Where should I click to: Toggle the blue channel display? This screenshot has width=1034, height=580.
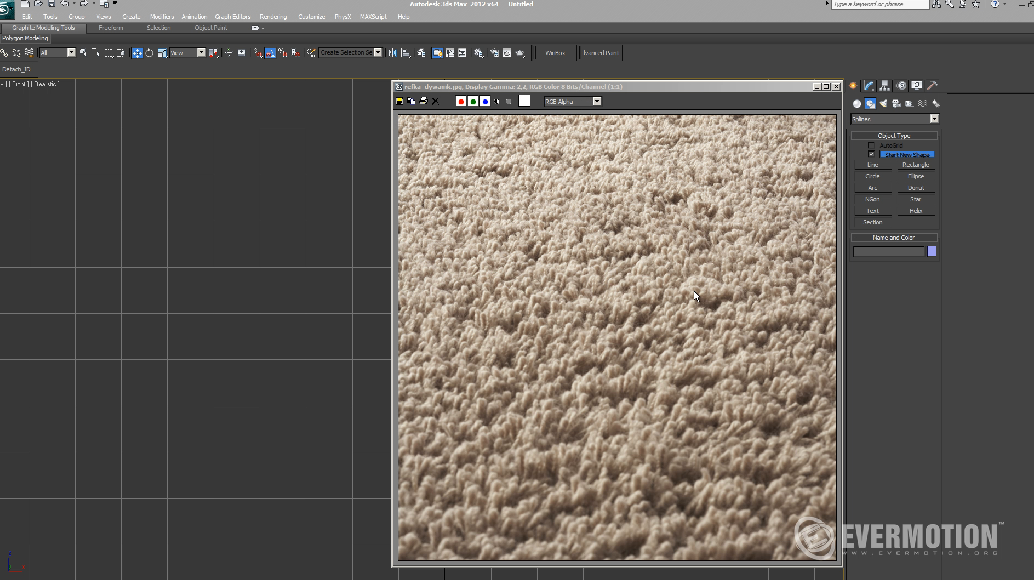click(x=485, y=102)
